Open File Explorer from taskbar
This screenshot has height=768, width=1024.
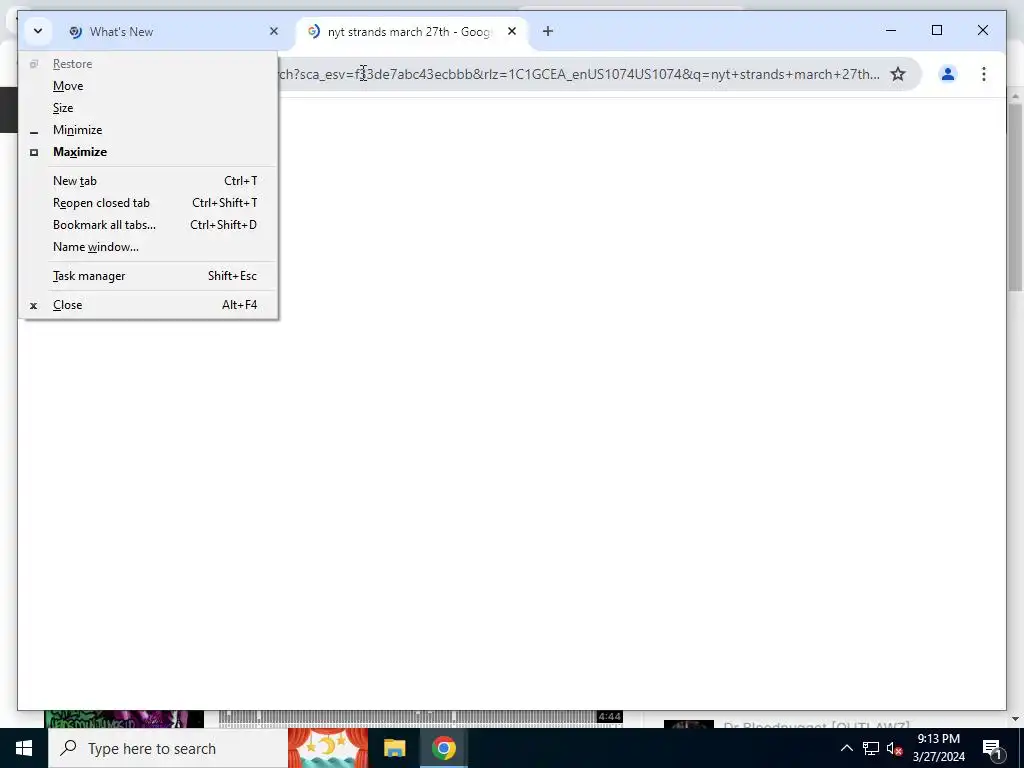[394, 748]
